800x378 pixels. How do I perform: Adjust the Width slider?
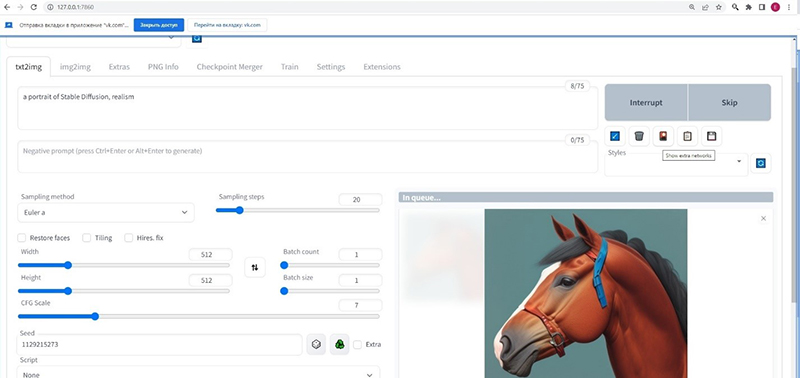click(x=124, y=265)
